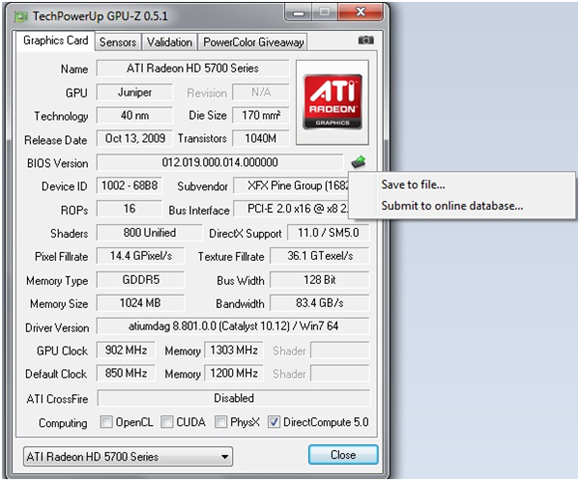Toggle the CUDA checkbox
The width and height of the screenshot is (580, 481).
[167, 421]
